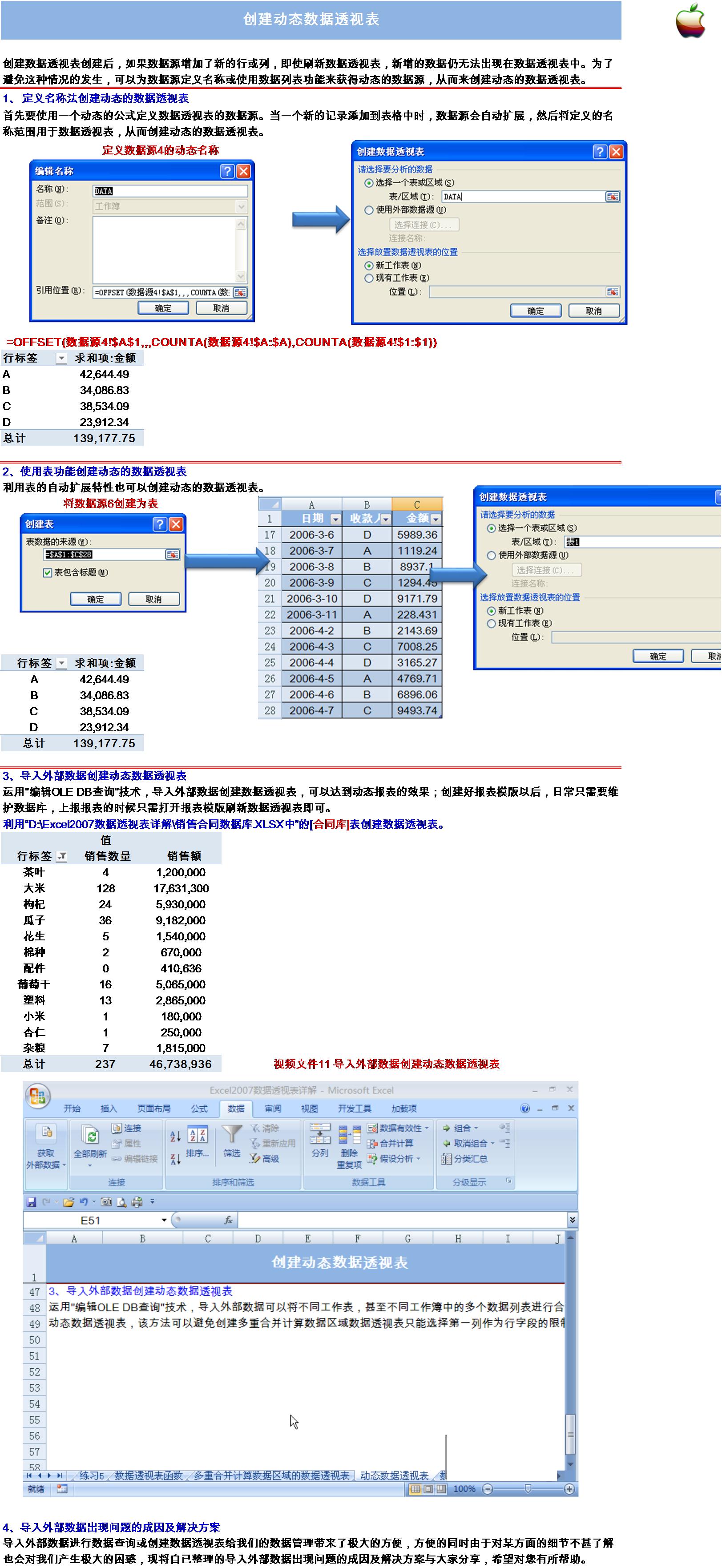Click the quick print icon in quick access toolbar
The width and height of the screenshot is (722, 1568).
click(137, 1201)
